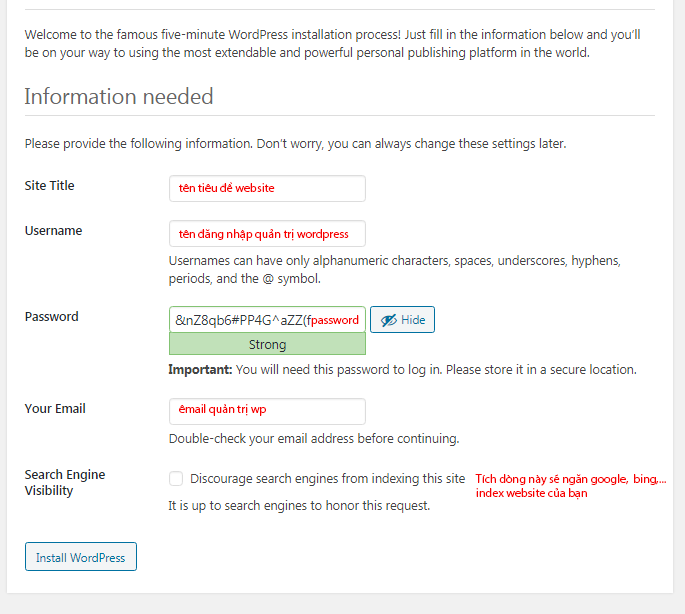
Task: Click the 'Welcome to the famous five-minute' paragraph
Action: click(332, 43)
